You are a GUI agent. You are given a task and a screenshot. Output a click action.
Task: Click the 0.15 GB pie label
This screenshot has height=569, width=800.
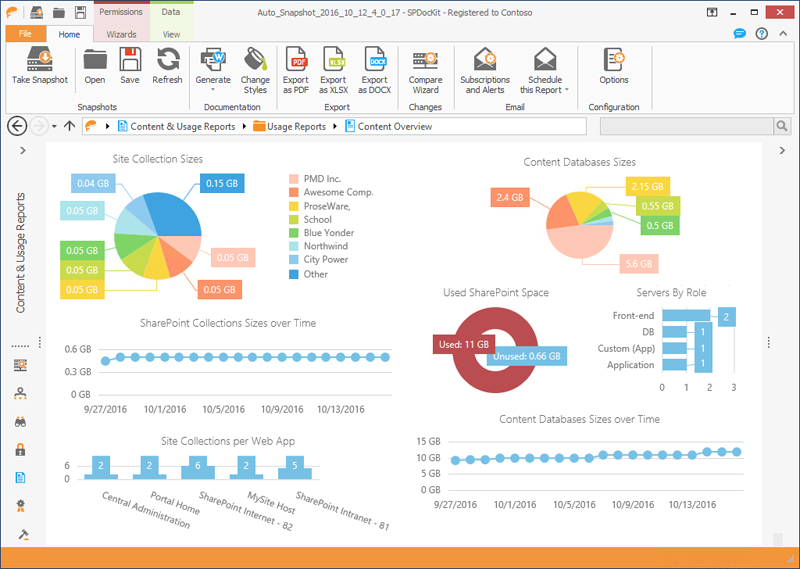click(222, 183)
